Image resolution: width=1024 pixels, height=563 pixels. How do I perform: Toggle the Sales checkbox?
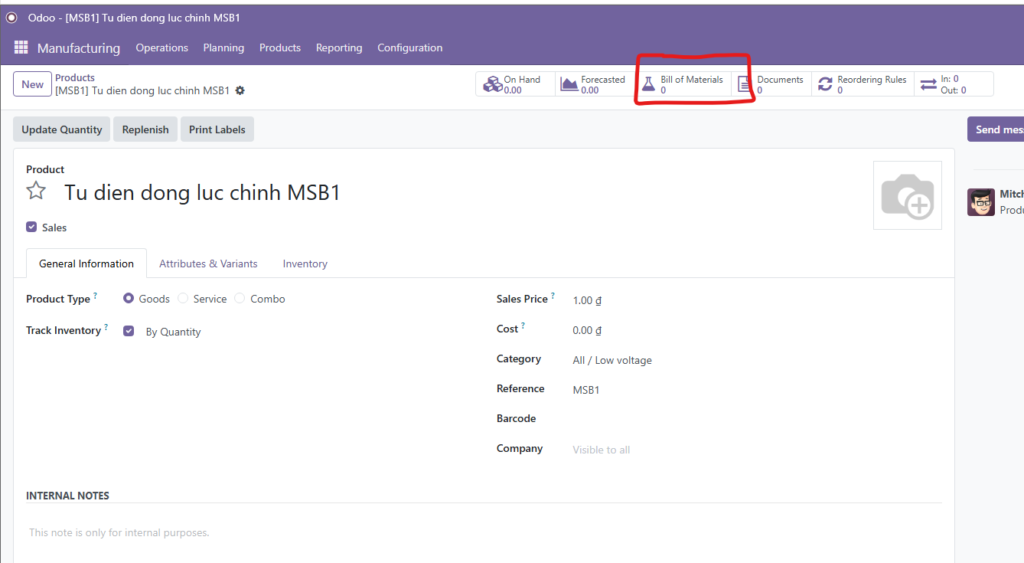point(32,228)
